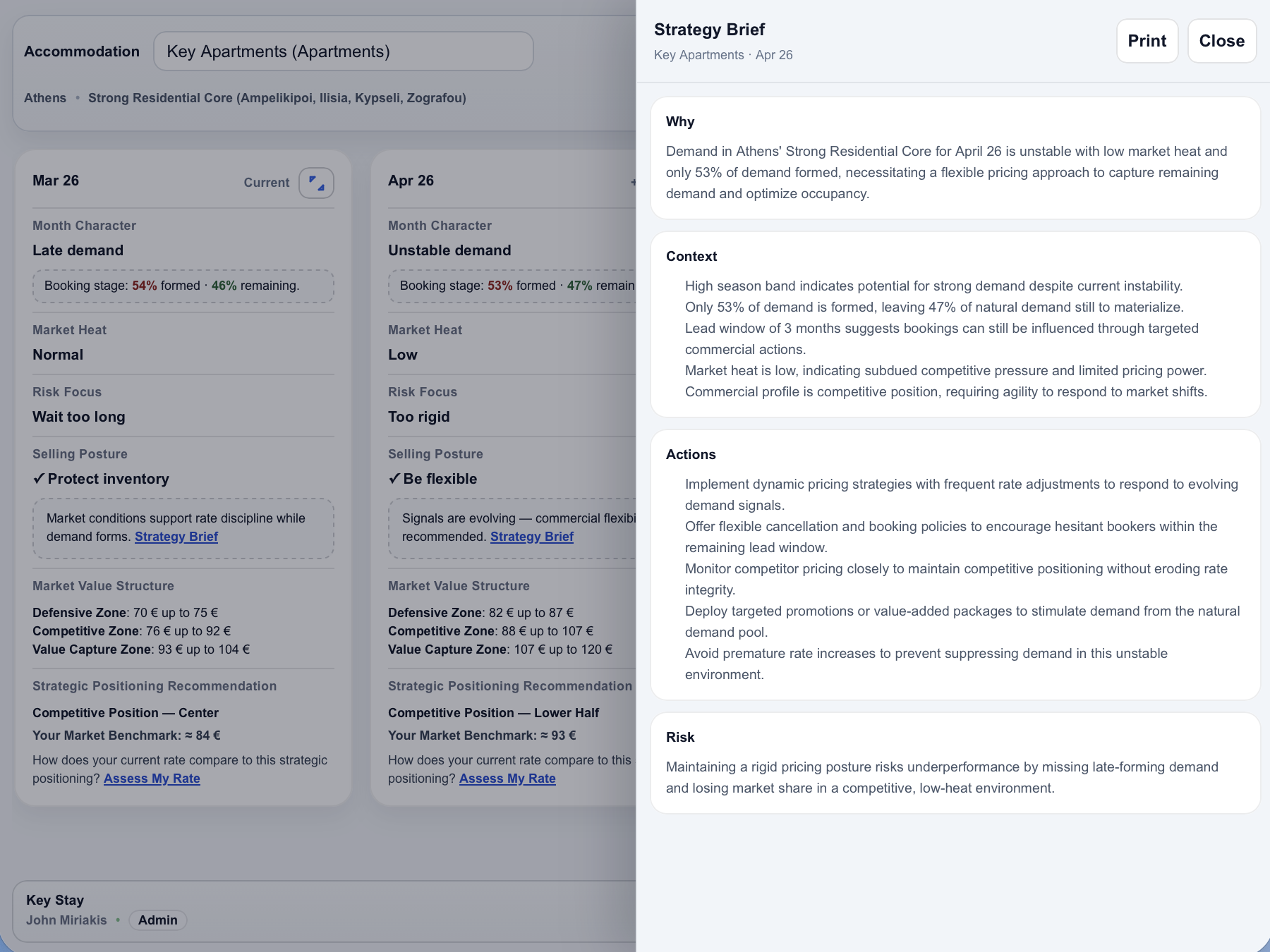Select the Risk section heading in the brief
1270x952 pixels.
(680, 737)
